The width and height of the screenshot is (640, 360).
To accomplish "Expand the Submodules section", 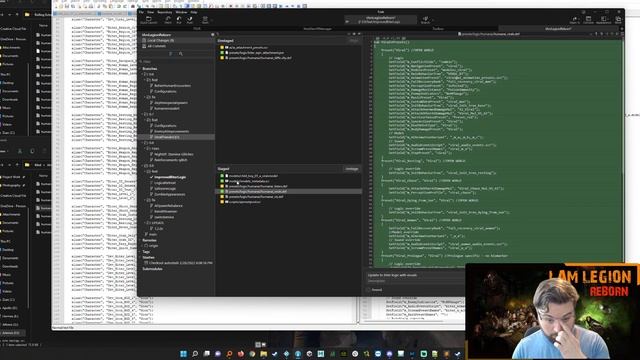I will click(x=152, y=269).
